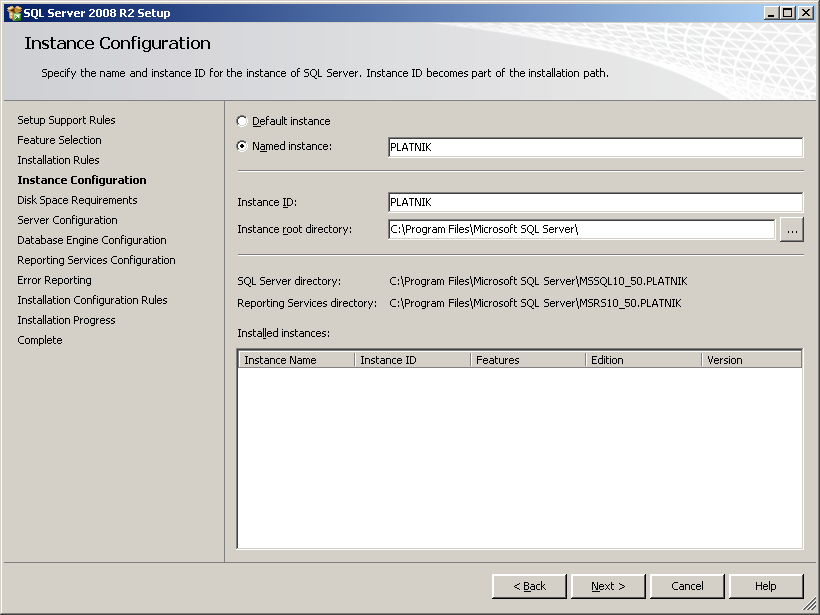Maximize the SQL Server 2008 R2 Setup window

787,13
